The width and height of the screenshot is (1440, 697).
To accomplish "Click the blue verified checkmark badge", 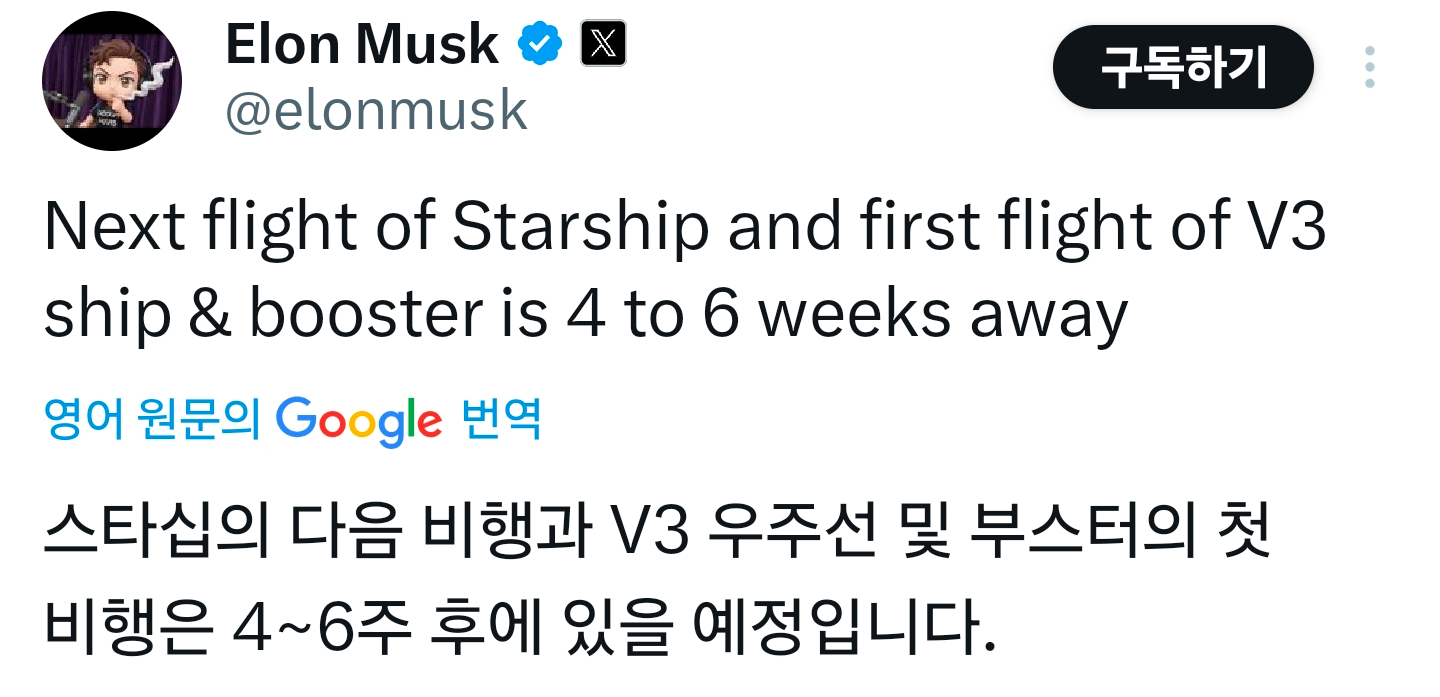I will pos(540,45).
